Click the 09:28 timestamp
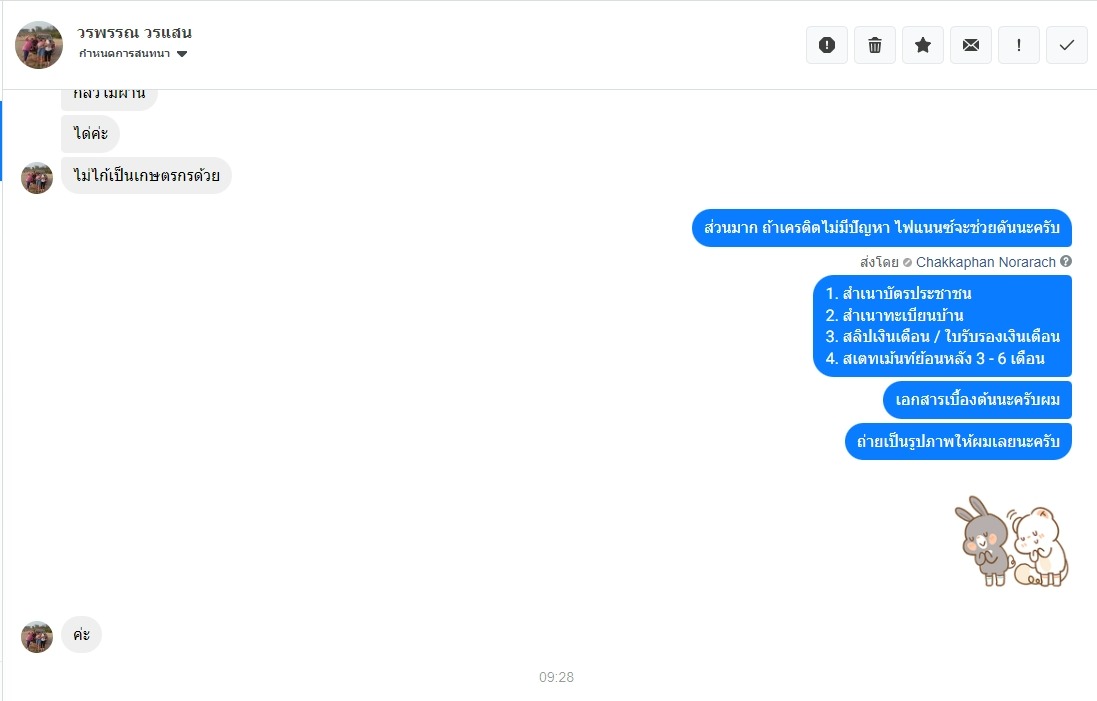 click(556, 677)
